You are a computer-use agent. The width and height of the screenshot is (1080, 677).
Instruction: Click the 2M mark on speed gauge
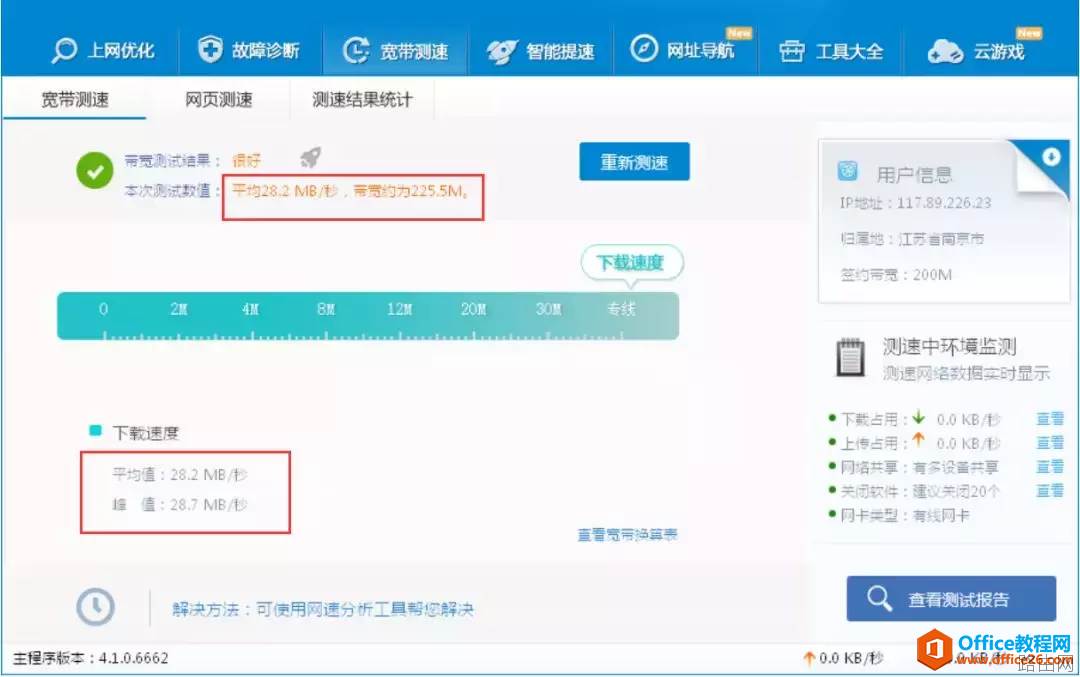click(x=178, y=309)
